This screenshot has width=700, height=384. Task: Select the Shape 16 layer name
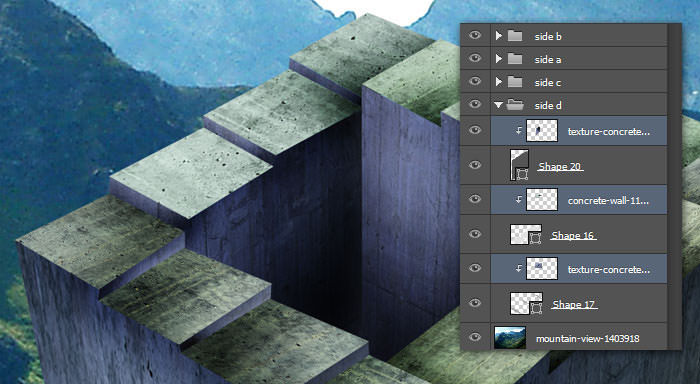[573, 235]
